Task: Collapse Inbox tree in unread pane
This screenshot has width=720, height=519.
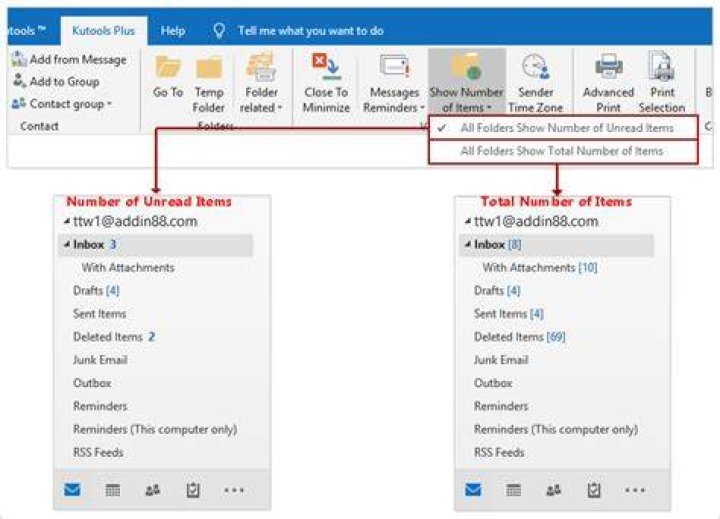Action: [67, 244]
